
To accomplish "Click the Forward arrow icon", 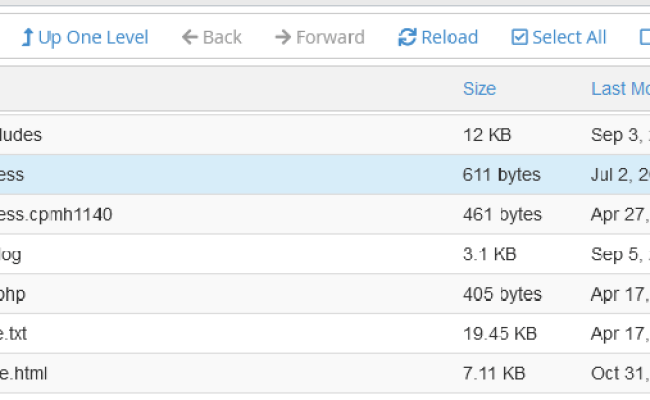I will coord(282,38).
